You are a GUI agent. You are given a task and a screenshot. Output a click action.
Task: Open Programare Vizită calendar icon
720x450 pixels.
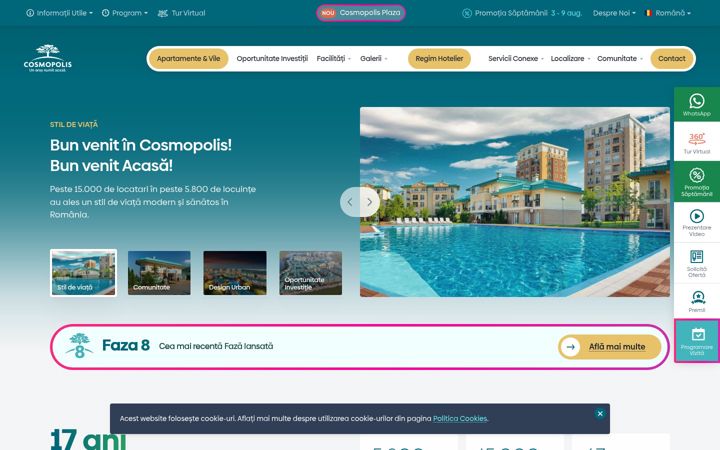tap(697, 341)
